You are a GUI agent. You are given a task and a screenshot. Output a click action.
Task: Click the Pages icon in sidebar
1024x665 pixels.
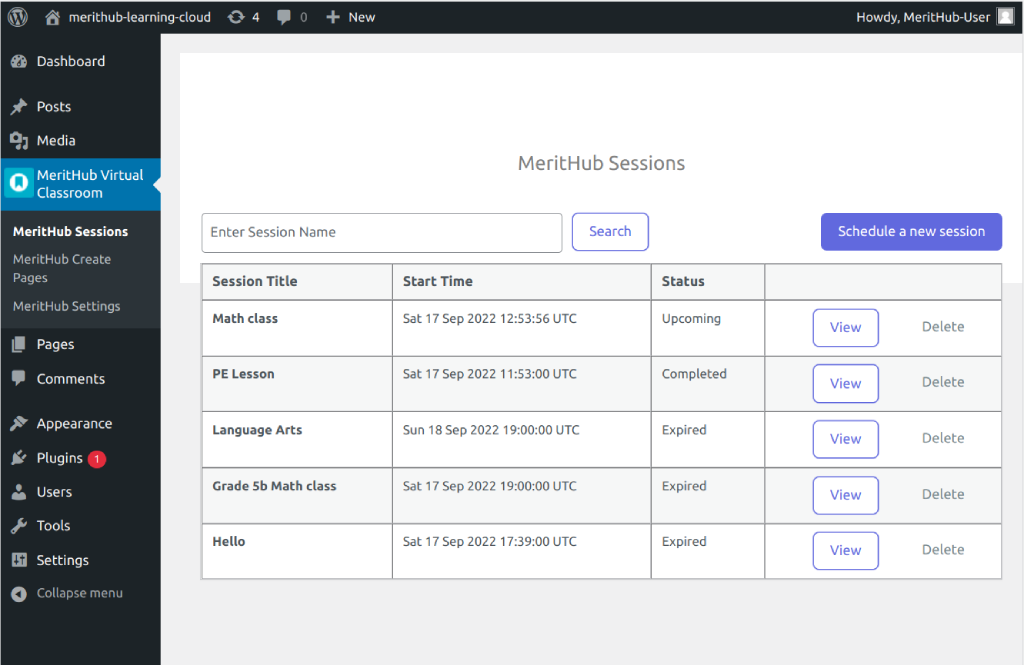click(19, 344)
